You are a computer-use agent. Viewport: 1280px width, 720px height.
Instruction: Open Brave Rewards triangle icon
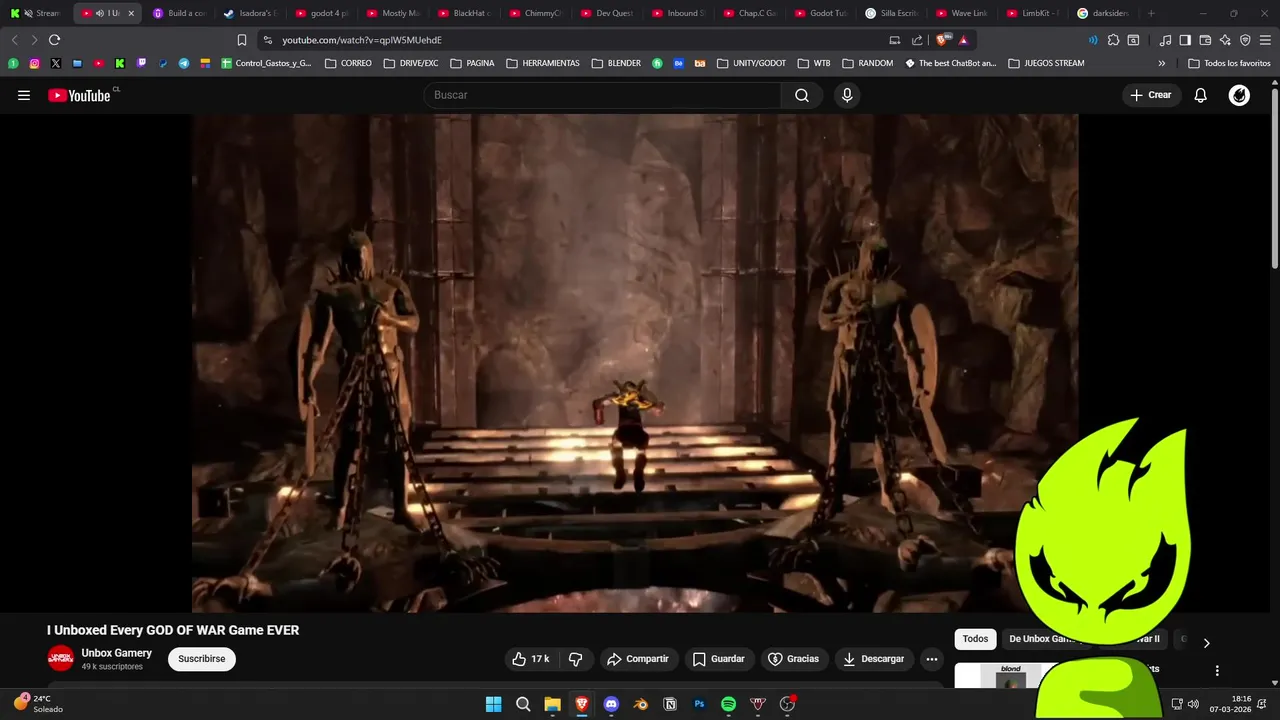963,40
